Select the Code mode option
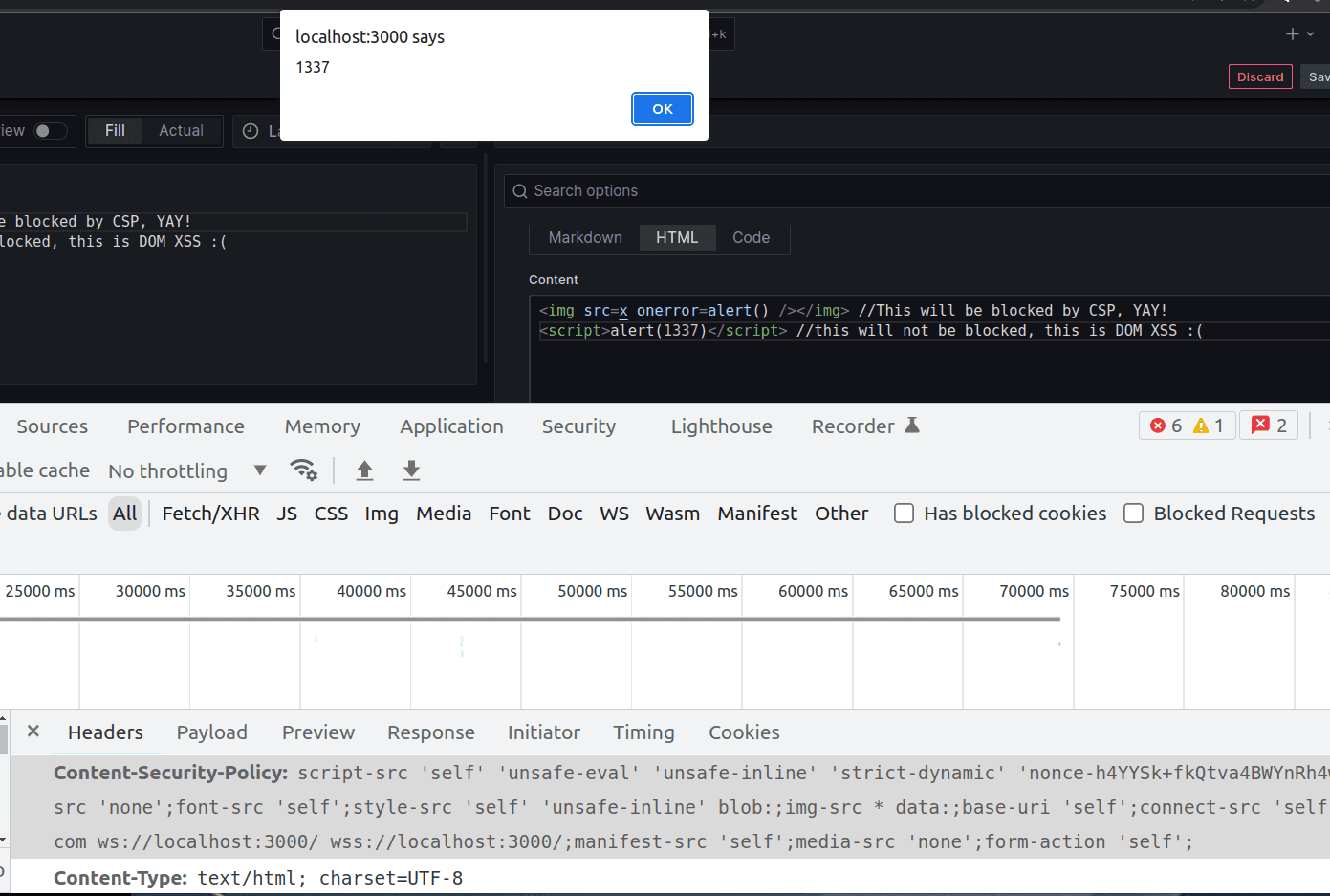This screenshot has width=1330, height=896. 751,237
